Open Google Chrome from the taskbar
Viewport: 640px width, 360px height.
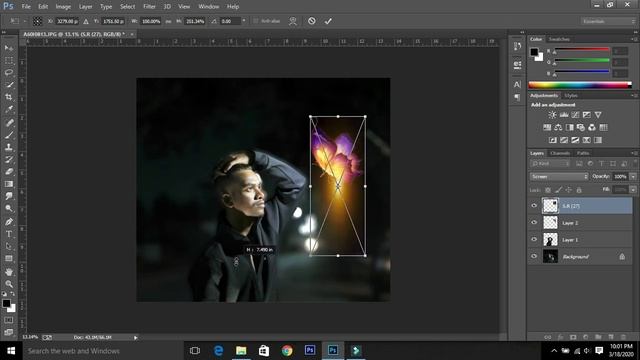(287, 351)
